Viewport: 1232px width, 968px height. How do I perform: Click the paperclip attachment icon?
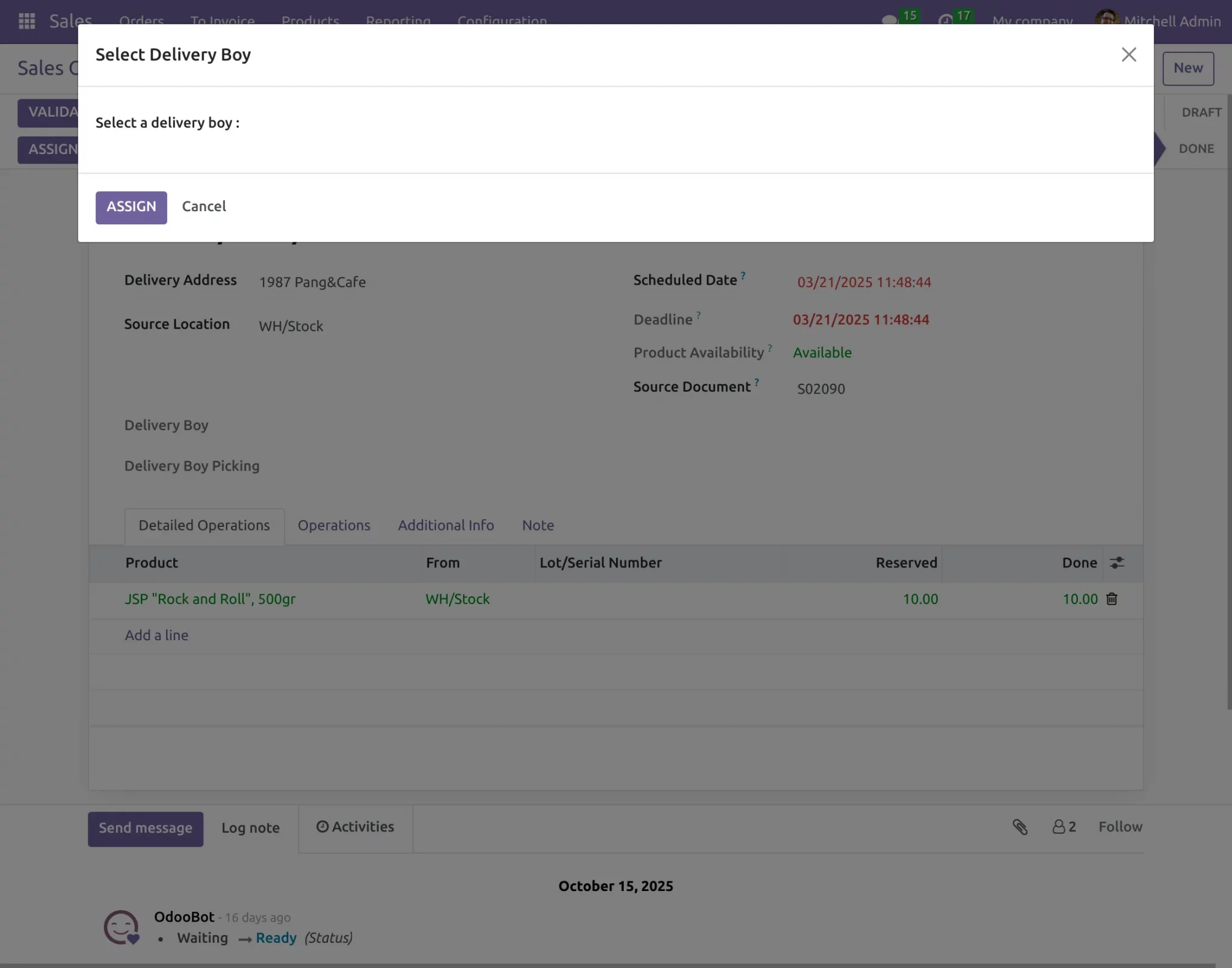[1020, 827]
